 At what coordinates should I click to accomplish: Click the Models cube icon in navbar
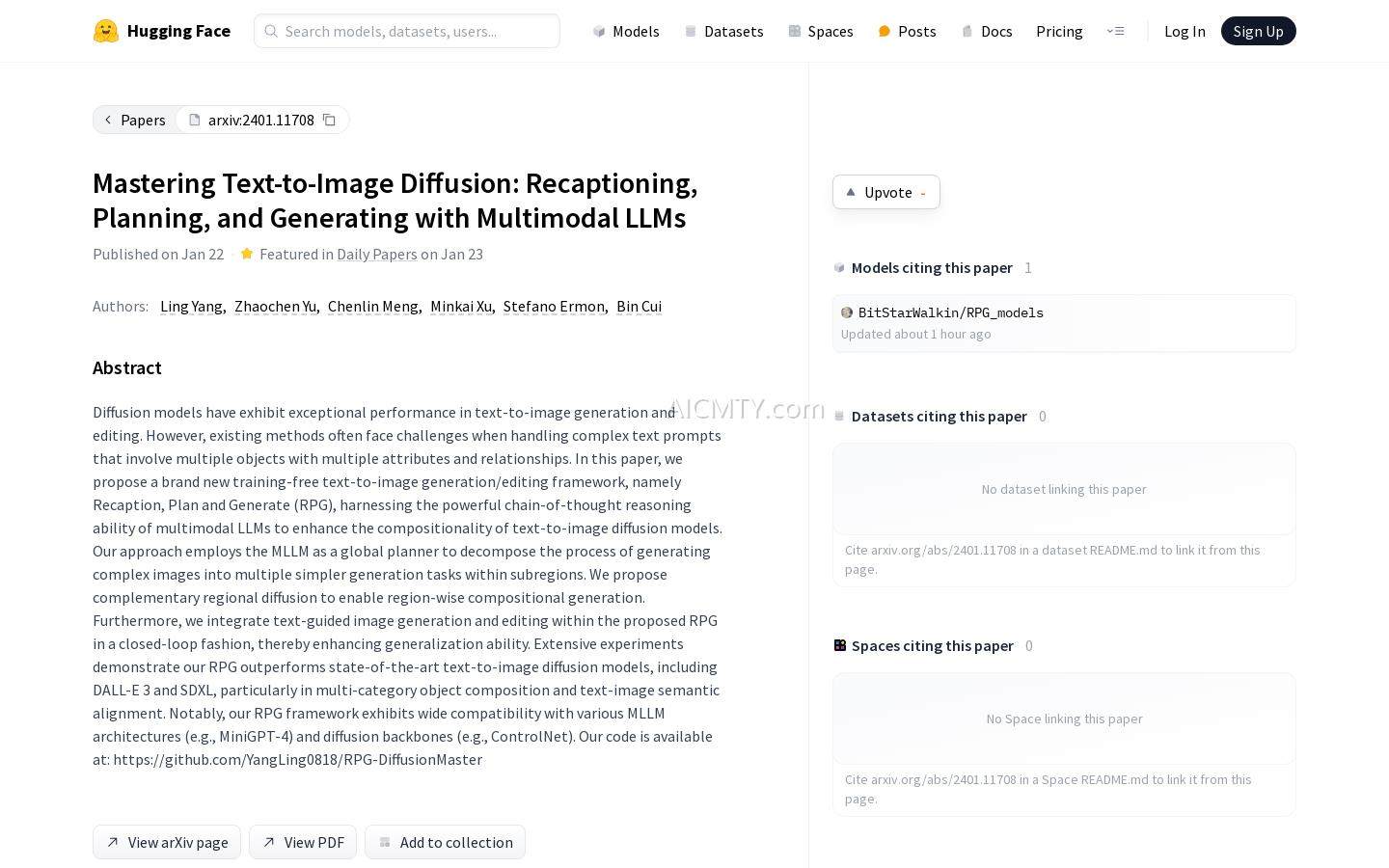(599, 31)
